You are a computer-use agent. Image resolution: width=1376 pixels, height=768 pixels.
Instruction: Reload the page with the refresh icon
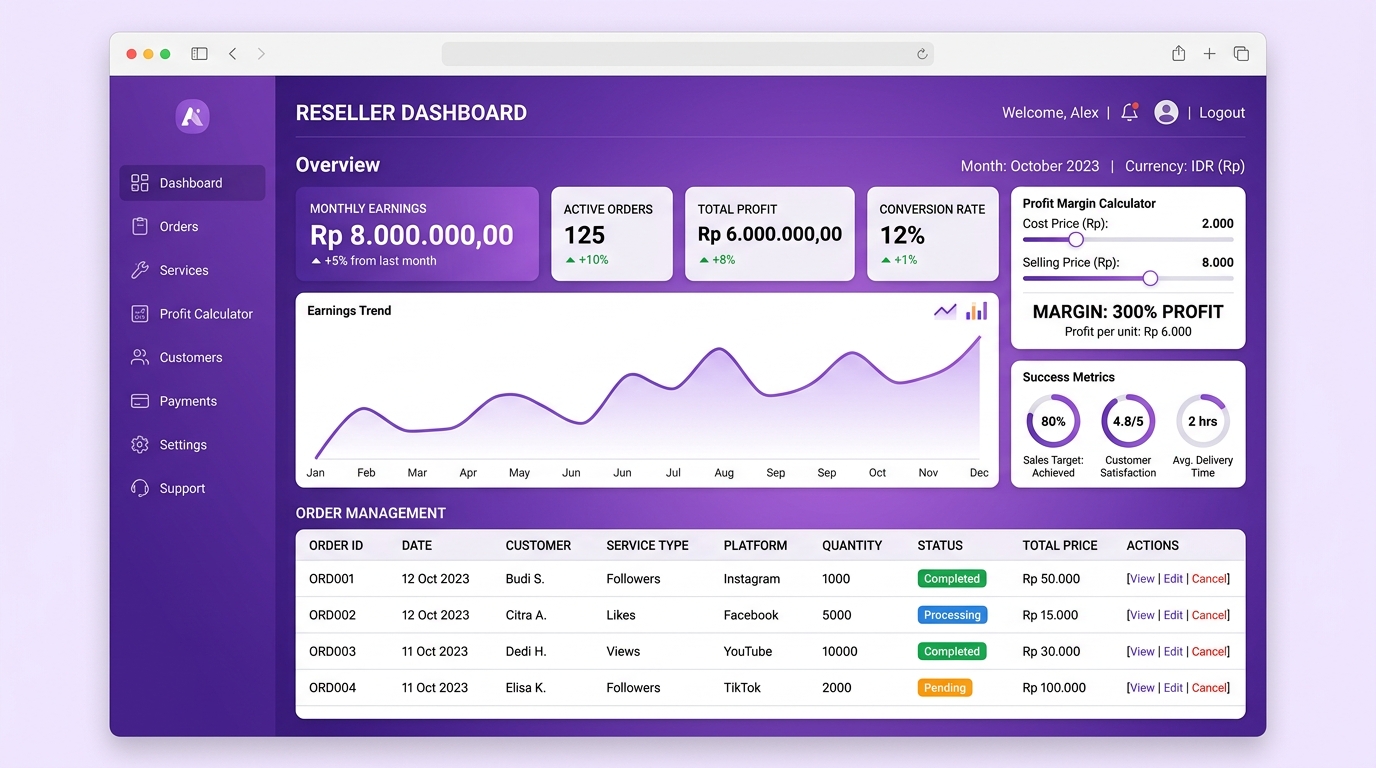[922, 54]
